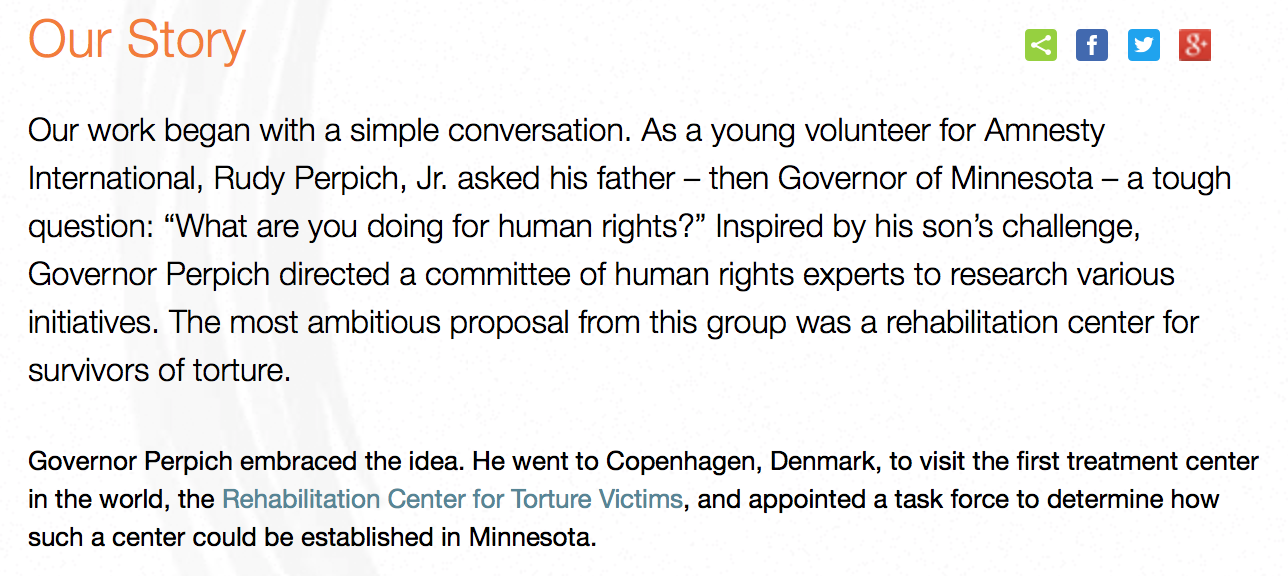Click the phrase "survivors of torture"

click(x=159, y=370)
